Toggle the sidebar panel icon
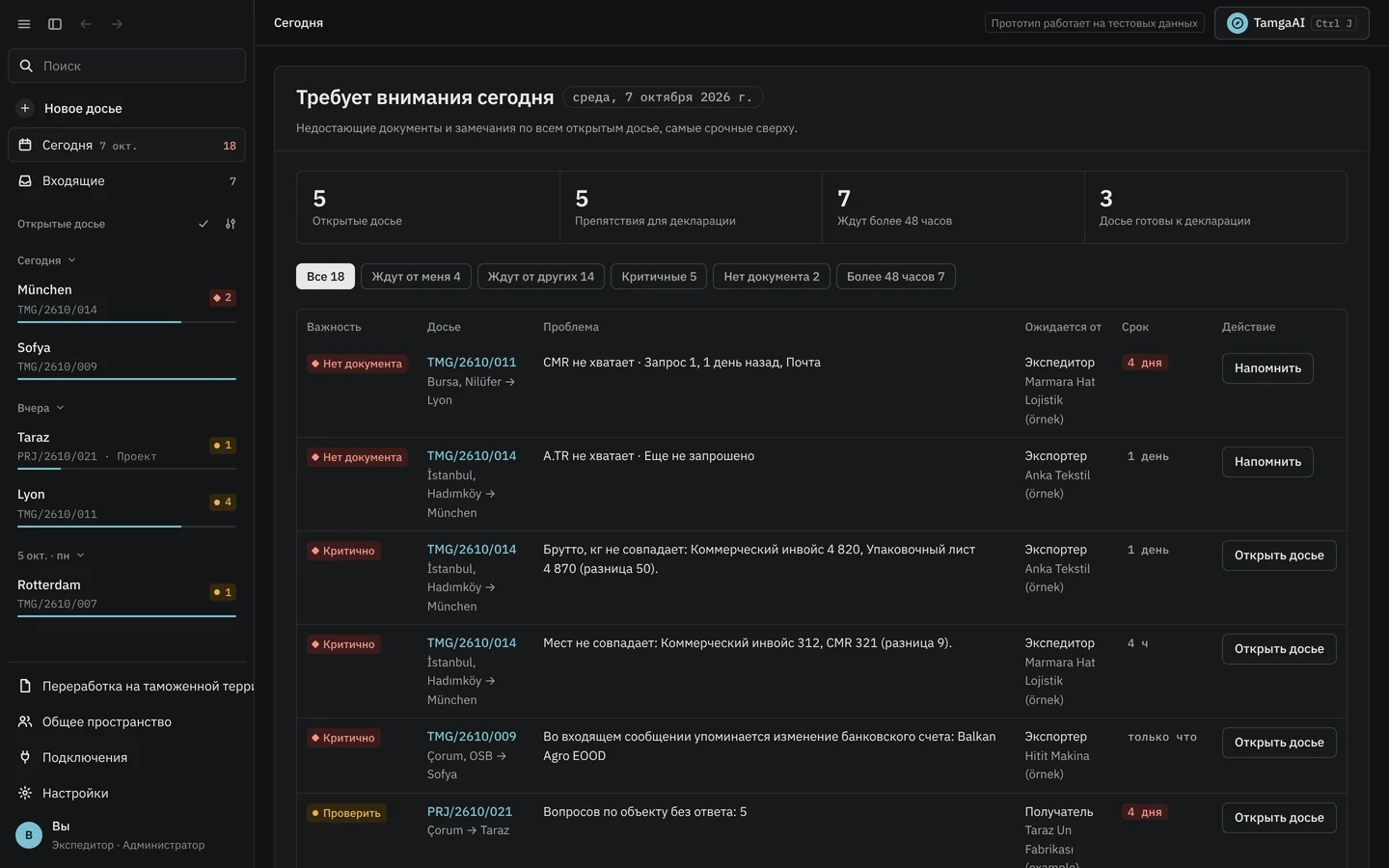 tap(55, 24)
